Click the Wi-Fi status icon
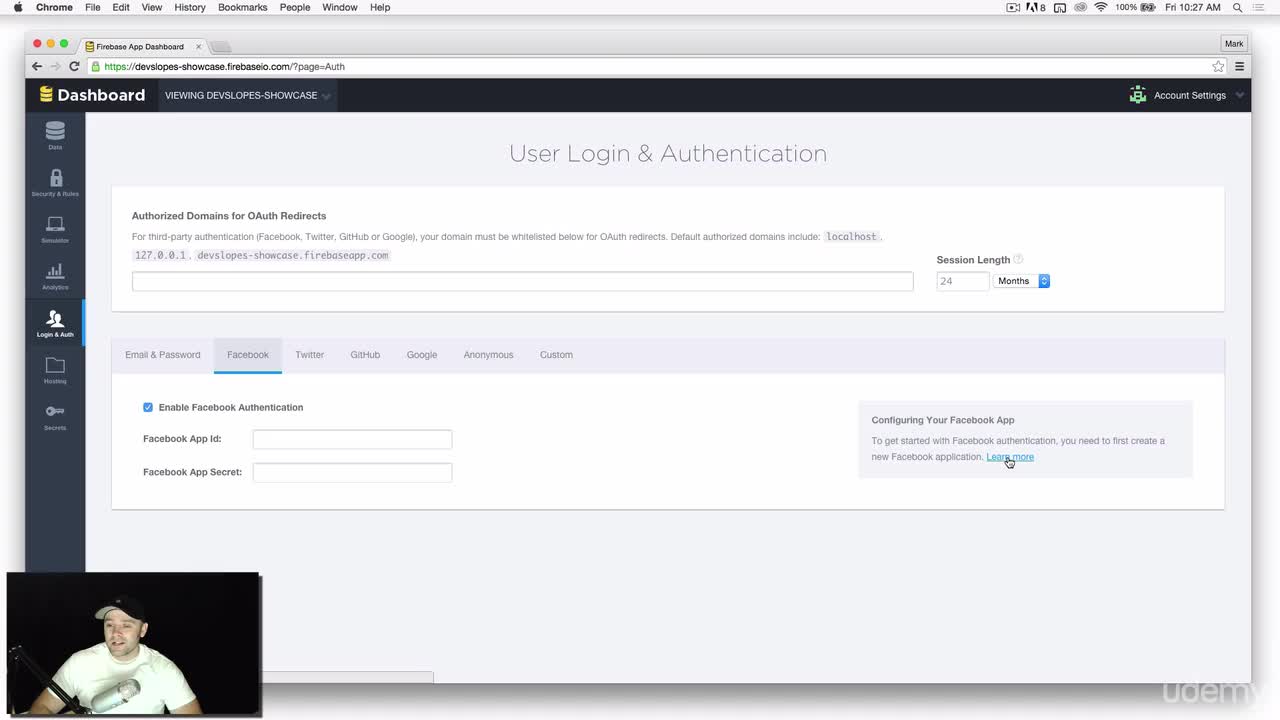Viewport: 1280px width, 720px height. pos(1101,7)
